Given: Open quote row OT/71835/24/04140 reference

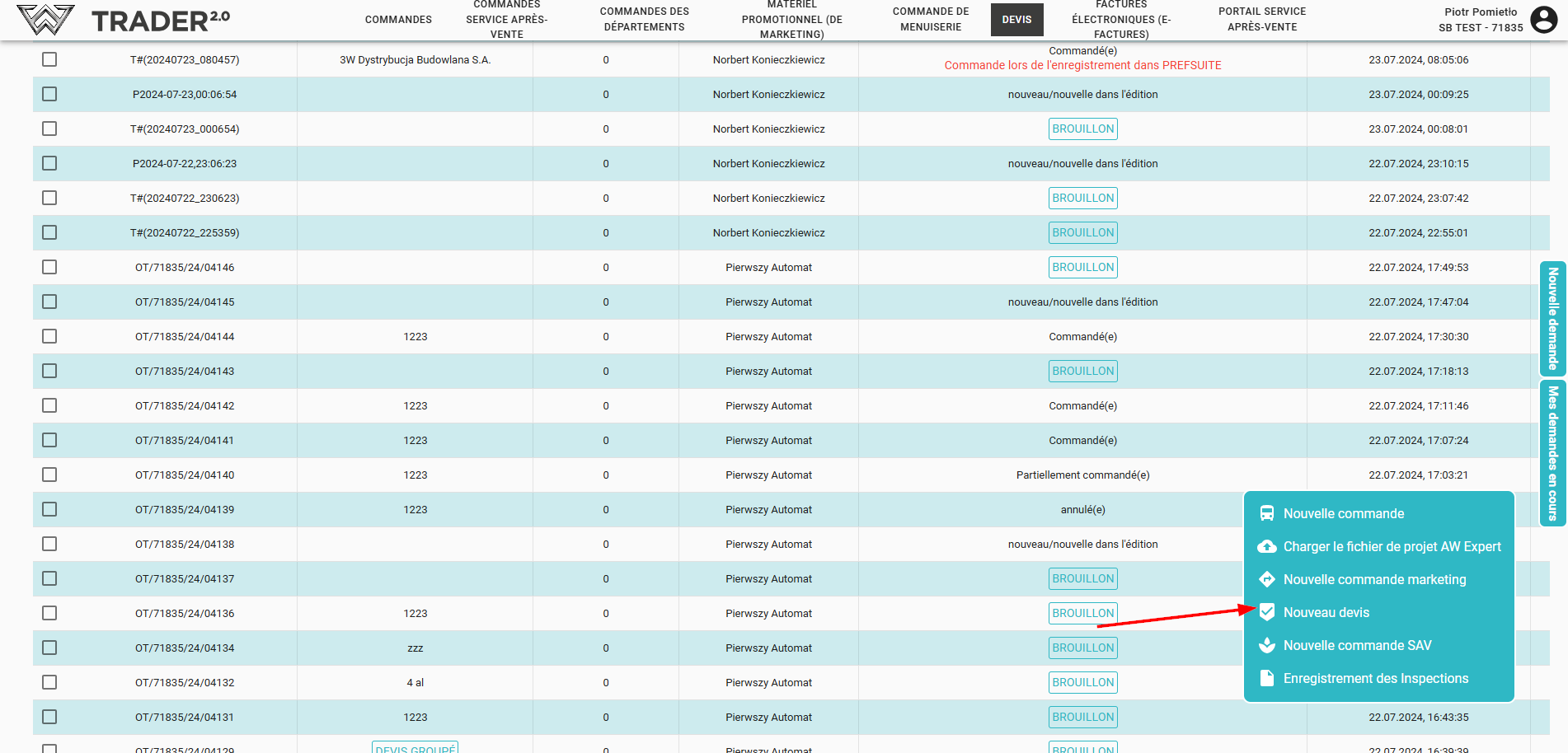Looking at the screenshot, I should tap(185, 475).
